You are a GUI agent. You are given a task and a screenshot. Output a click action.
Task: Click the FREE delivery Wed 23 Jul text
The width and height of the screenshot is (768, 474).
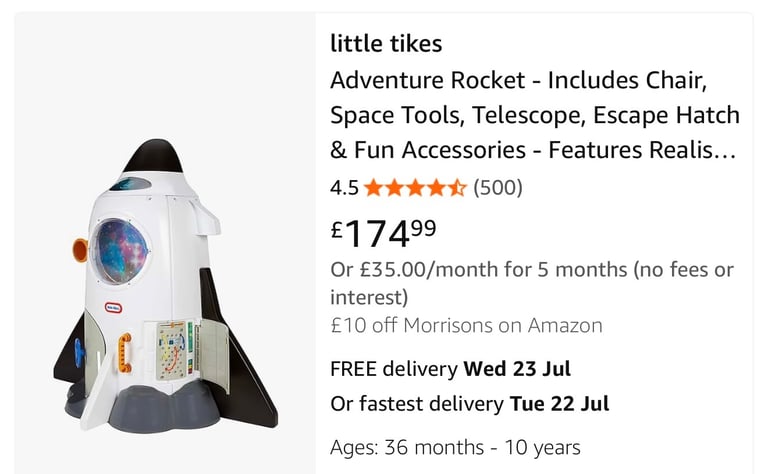(x=451, y=369)
